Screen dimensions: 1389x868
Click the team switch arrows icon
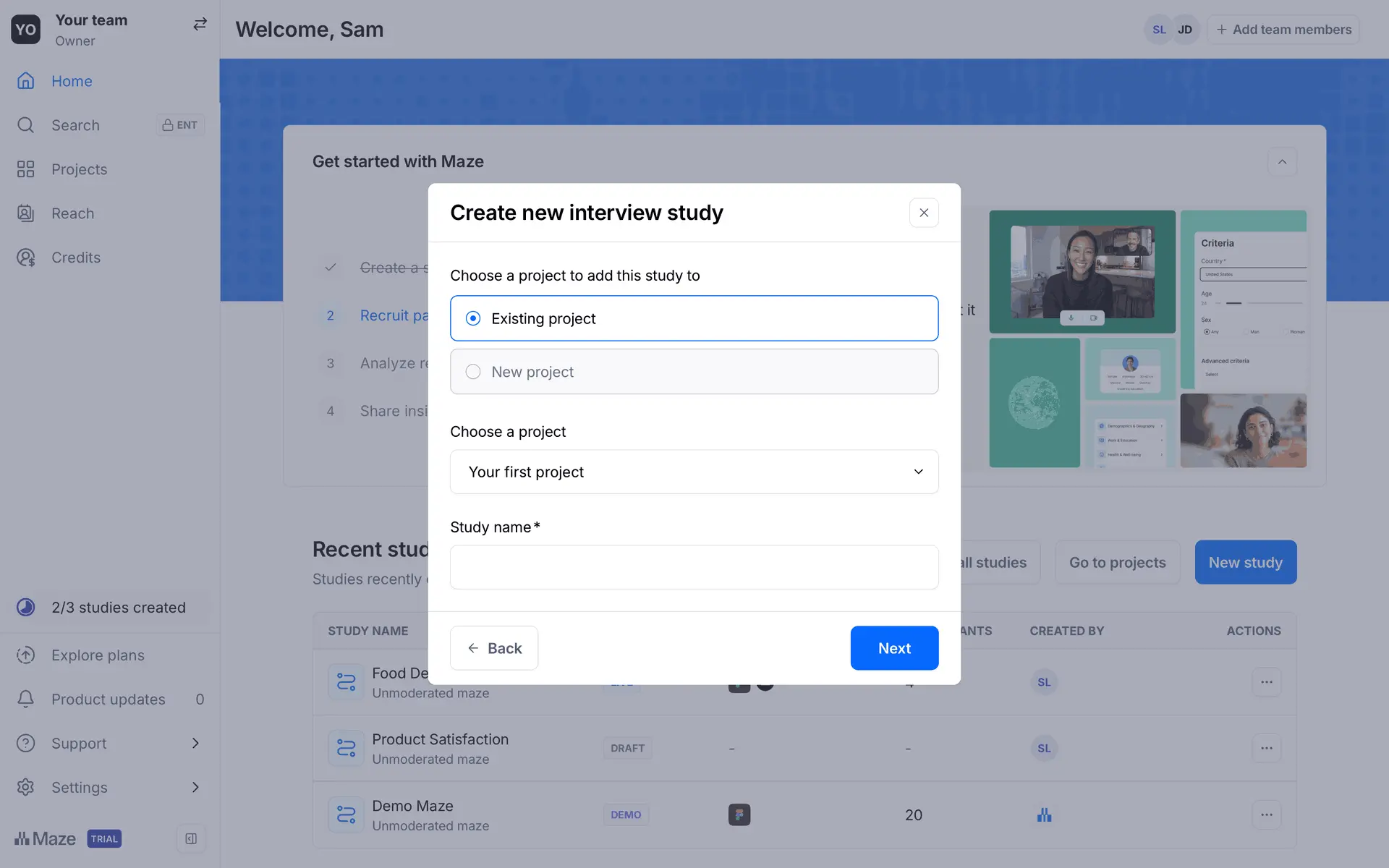200,25
